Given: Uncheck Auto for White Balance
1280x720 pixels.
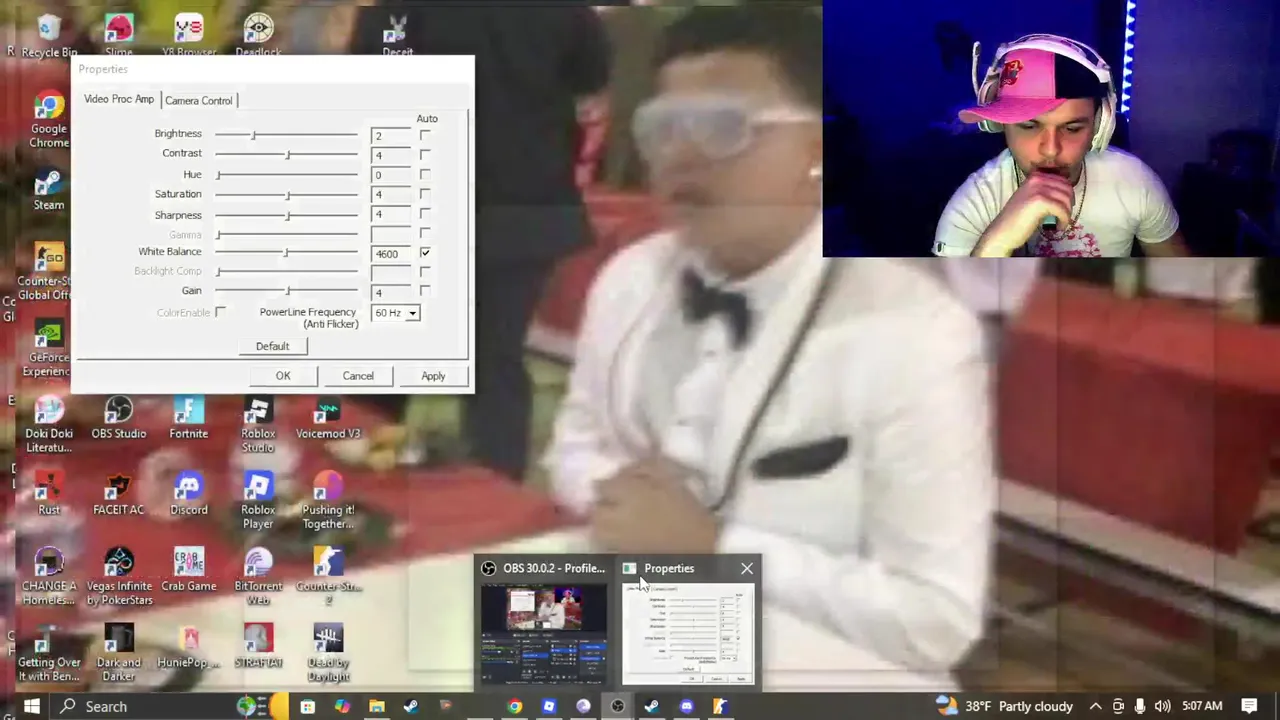Looking at the screenshot, I should [x=425, y=253].
